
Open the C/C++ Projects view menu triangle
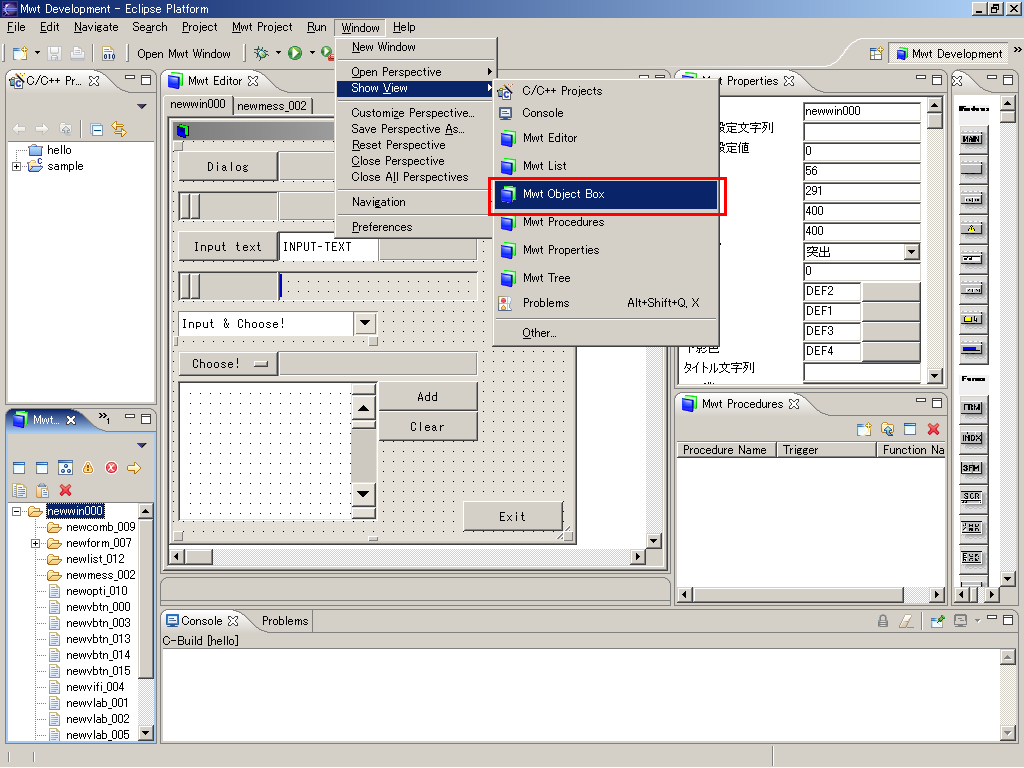pos(142,106)
